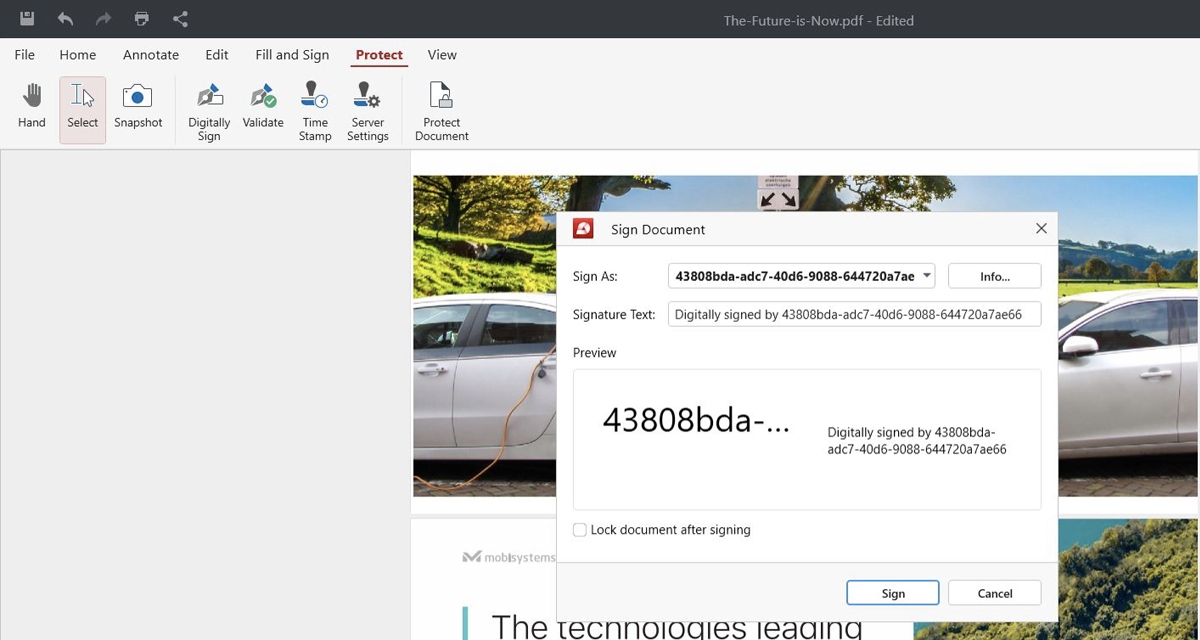Click the signature preview box
1200x640 pixels.
tap(807, 439)
